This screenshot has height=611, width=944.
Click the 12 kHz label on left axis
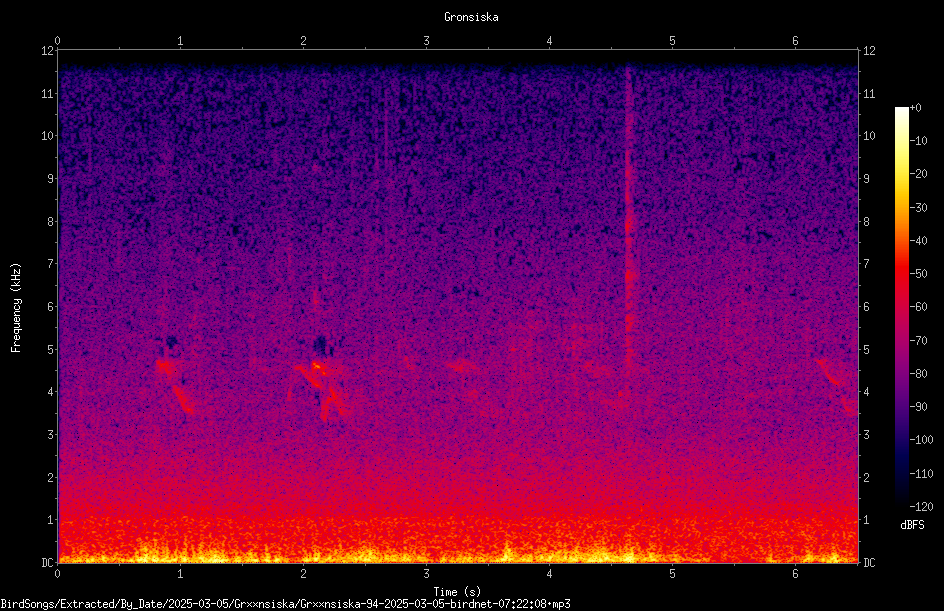[x=48, y=51]
